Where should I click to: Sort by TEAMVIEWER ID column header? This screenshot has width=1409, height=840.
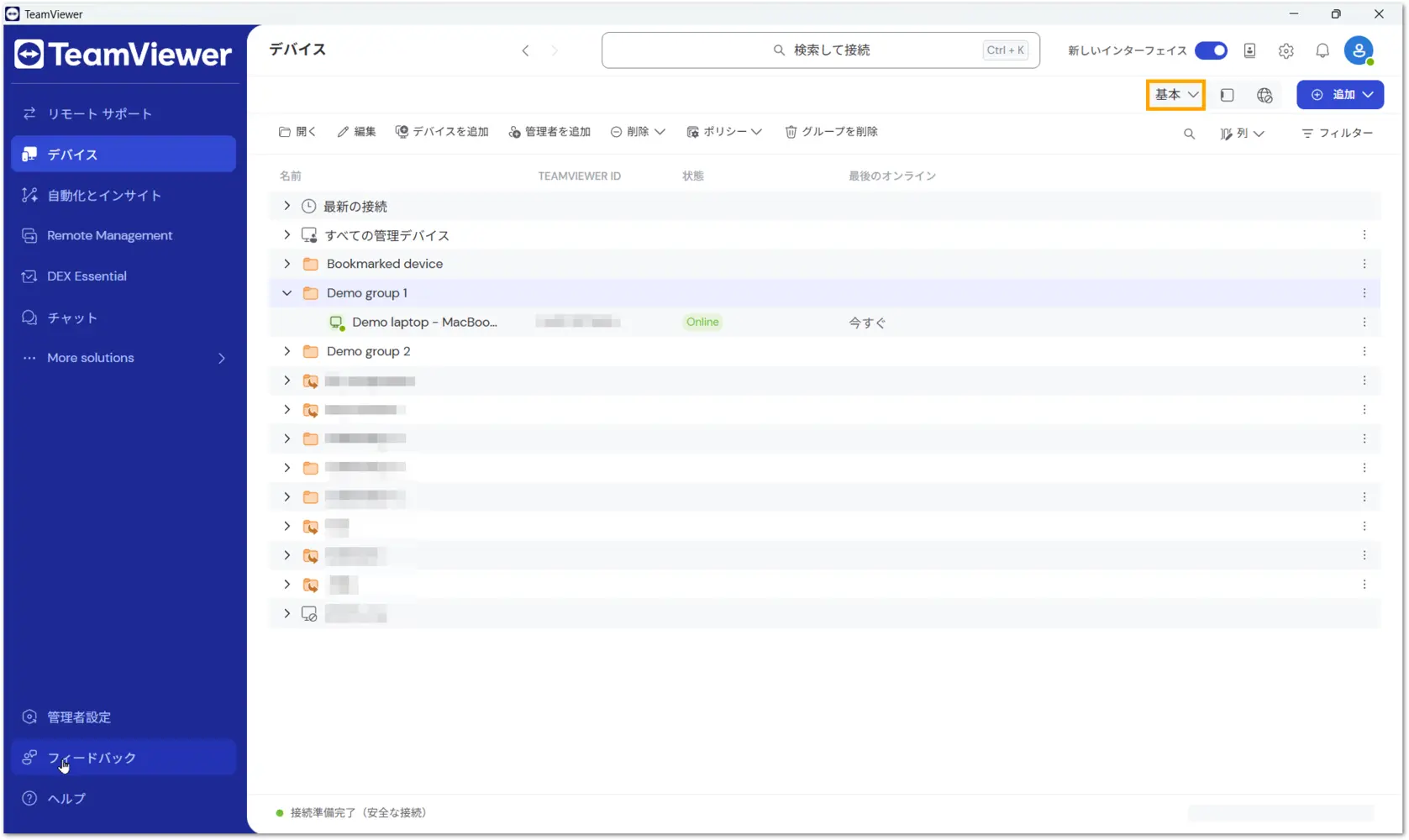(579, 176)
